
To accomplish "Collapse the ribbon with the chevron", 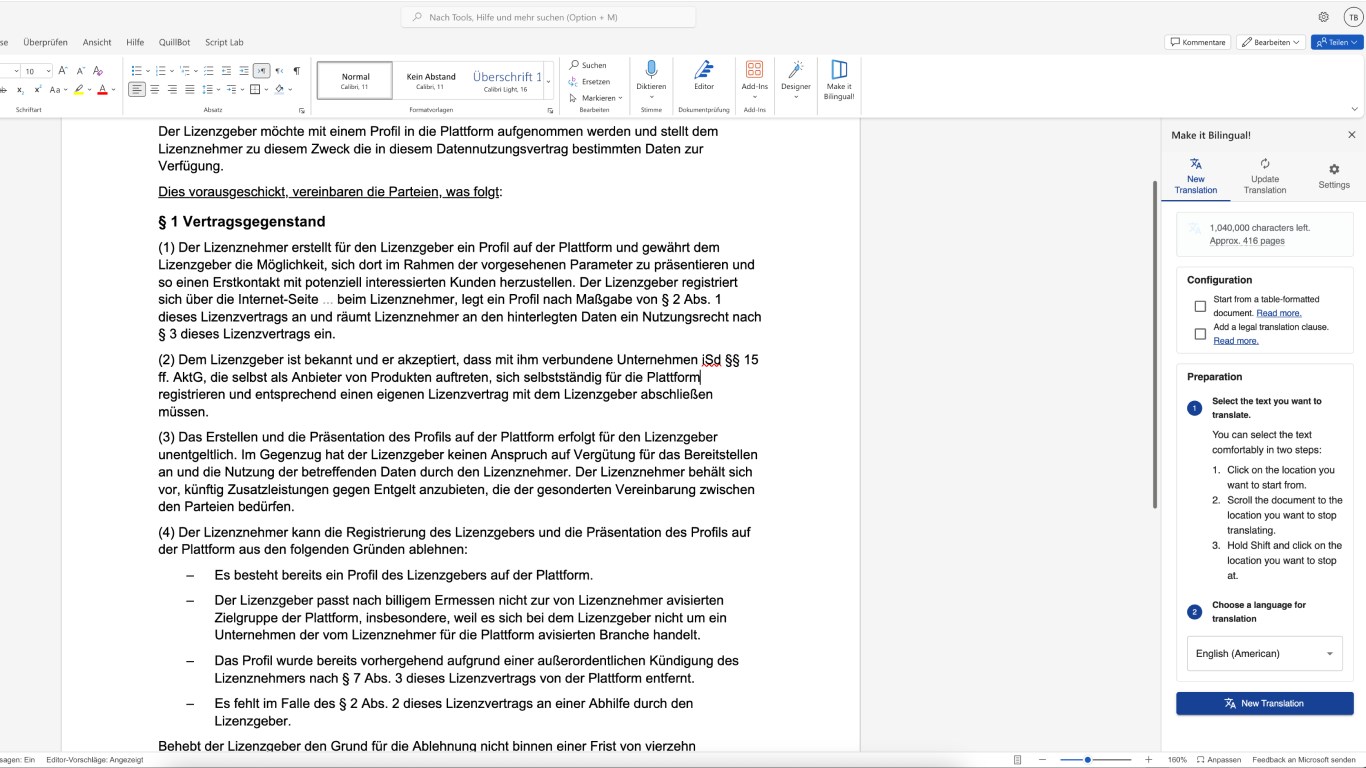I will pyautogui.click(x=1354, y=110).
